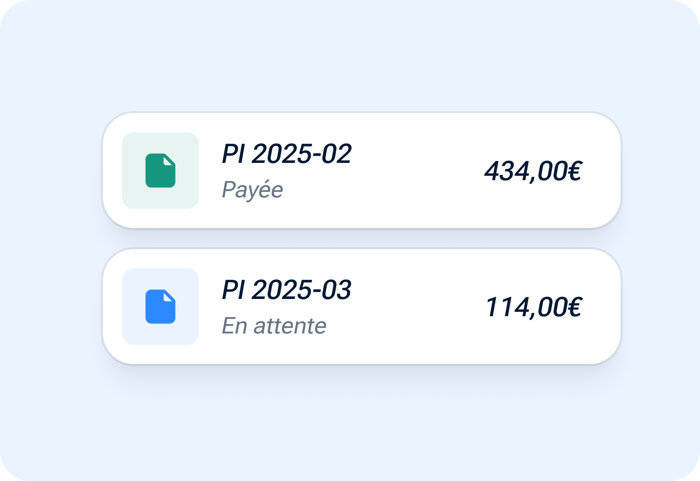Click the folded corner of the blue file icon
Viewport: 700px width, 481px height.
[168, 297]
